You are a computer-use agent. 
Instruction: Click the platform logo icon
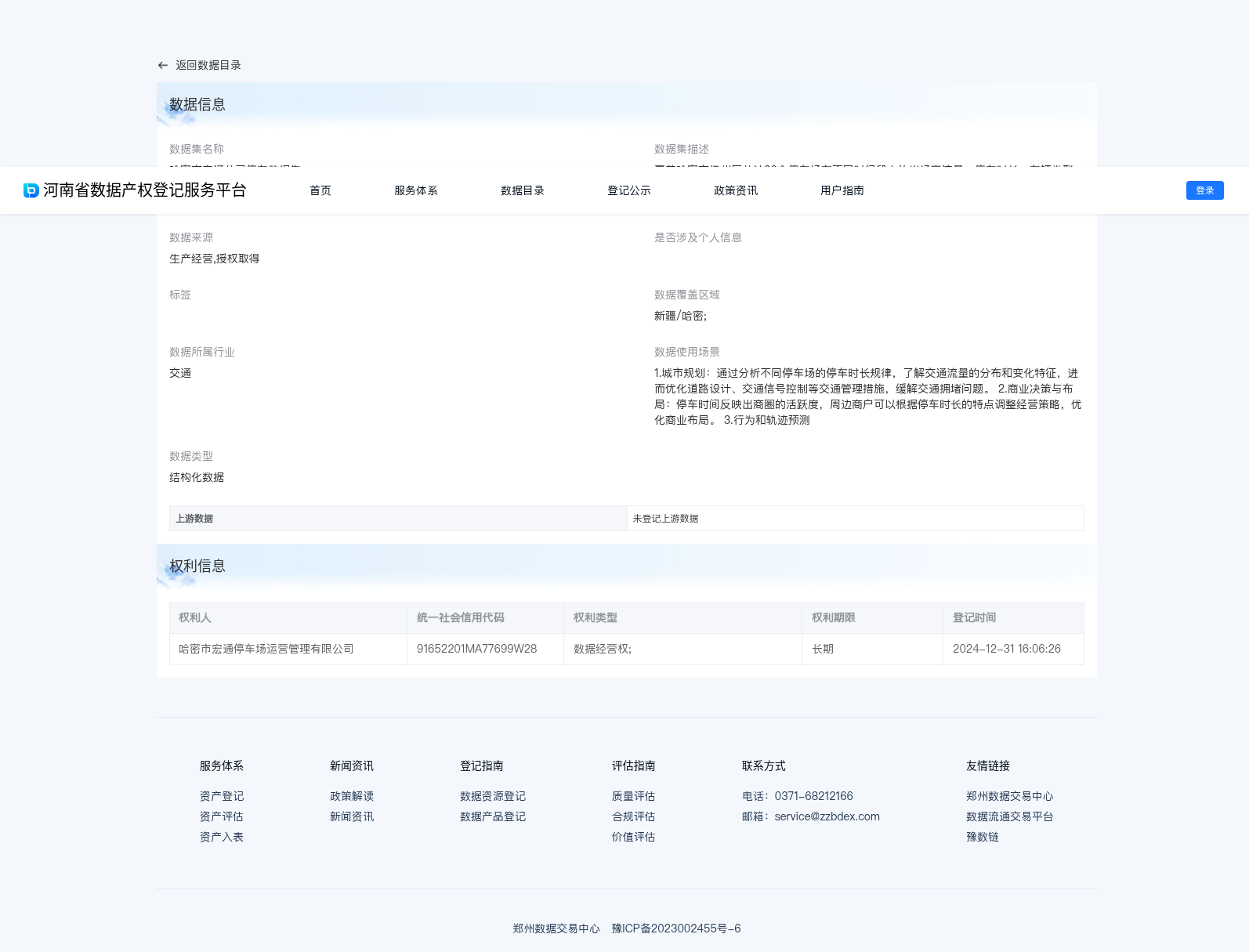pos(31,190)
